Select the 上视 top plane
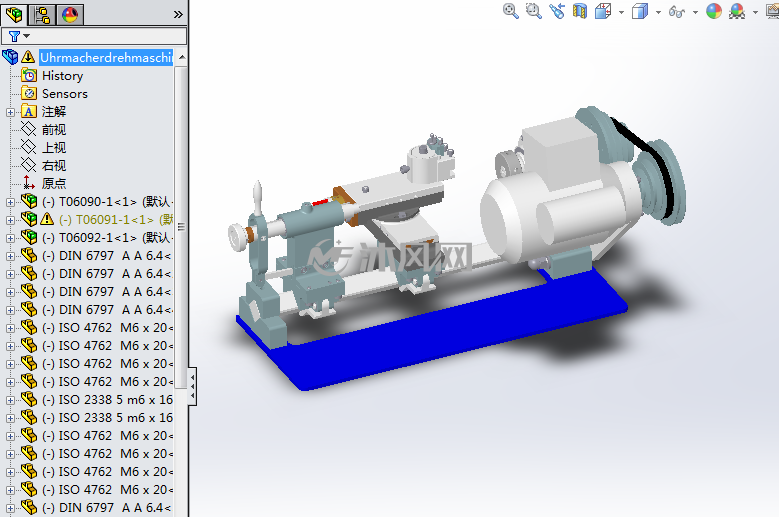779x517 pixels. tap(54, 148)
